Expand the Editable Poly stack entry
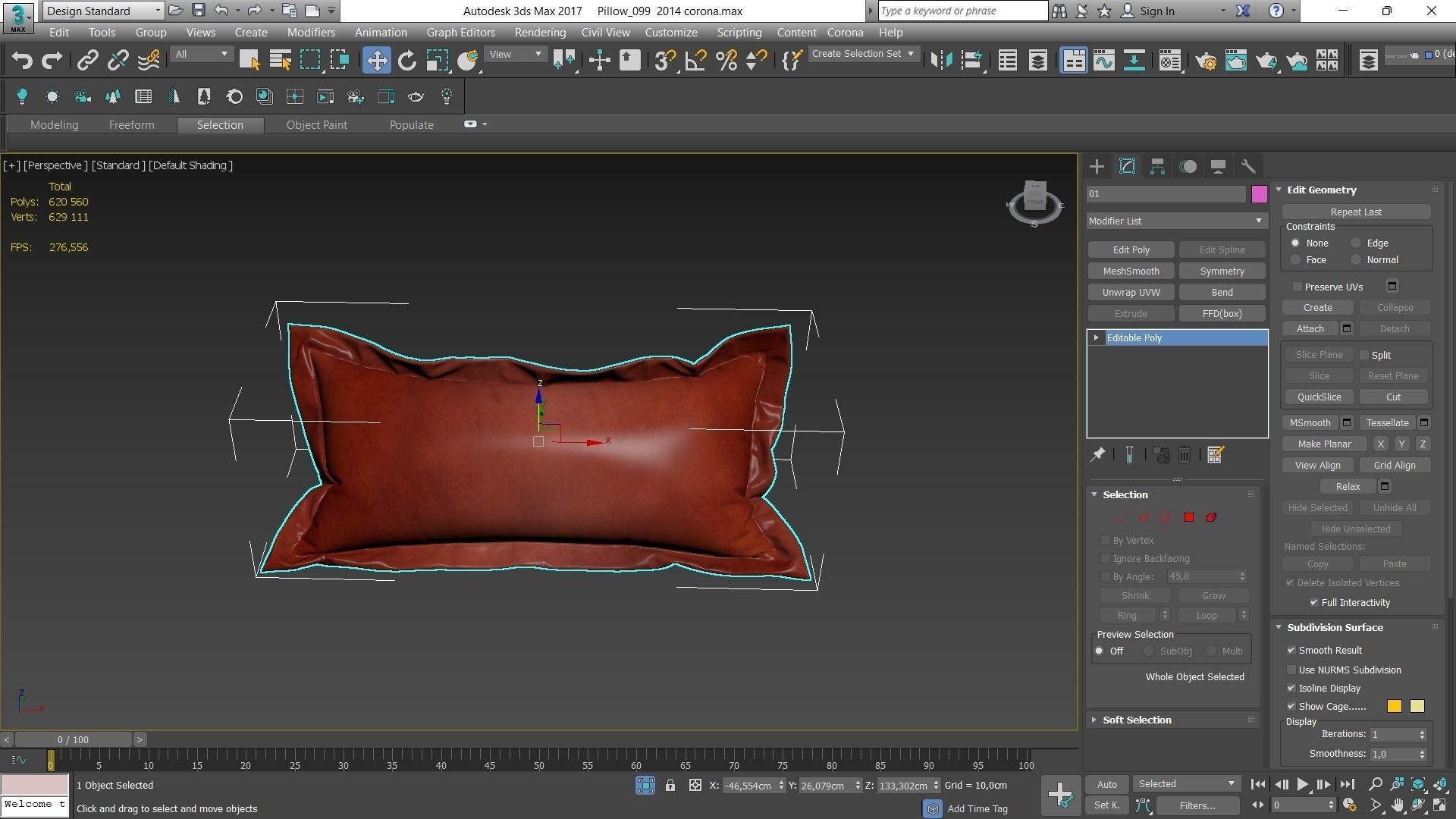Image resolution: width=1456 pixels, height=819 pixels. (1096, 338)
